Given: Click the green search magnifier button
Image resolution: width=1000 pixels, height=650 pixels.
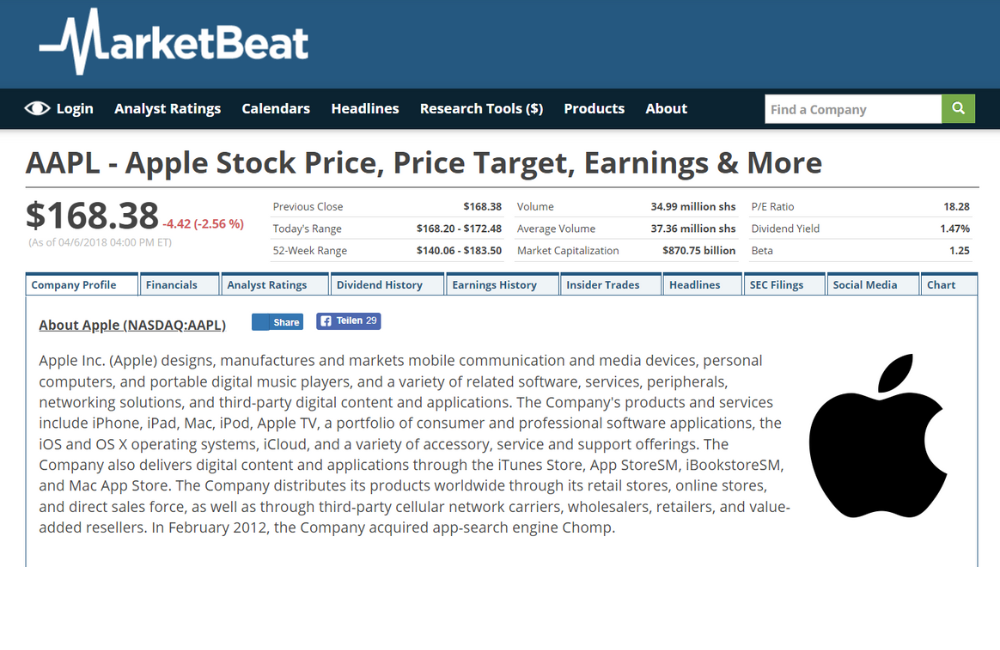Looking at the screenshot, I should [958, 109].
